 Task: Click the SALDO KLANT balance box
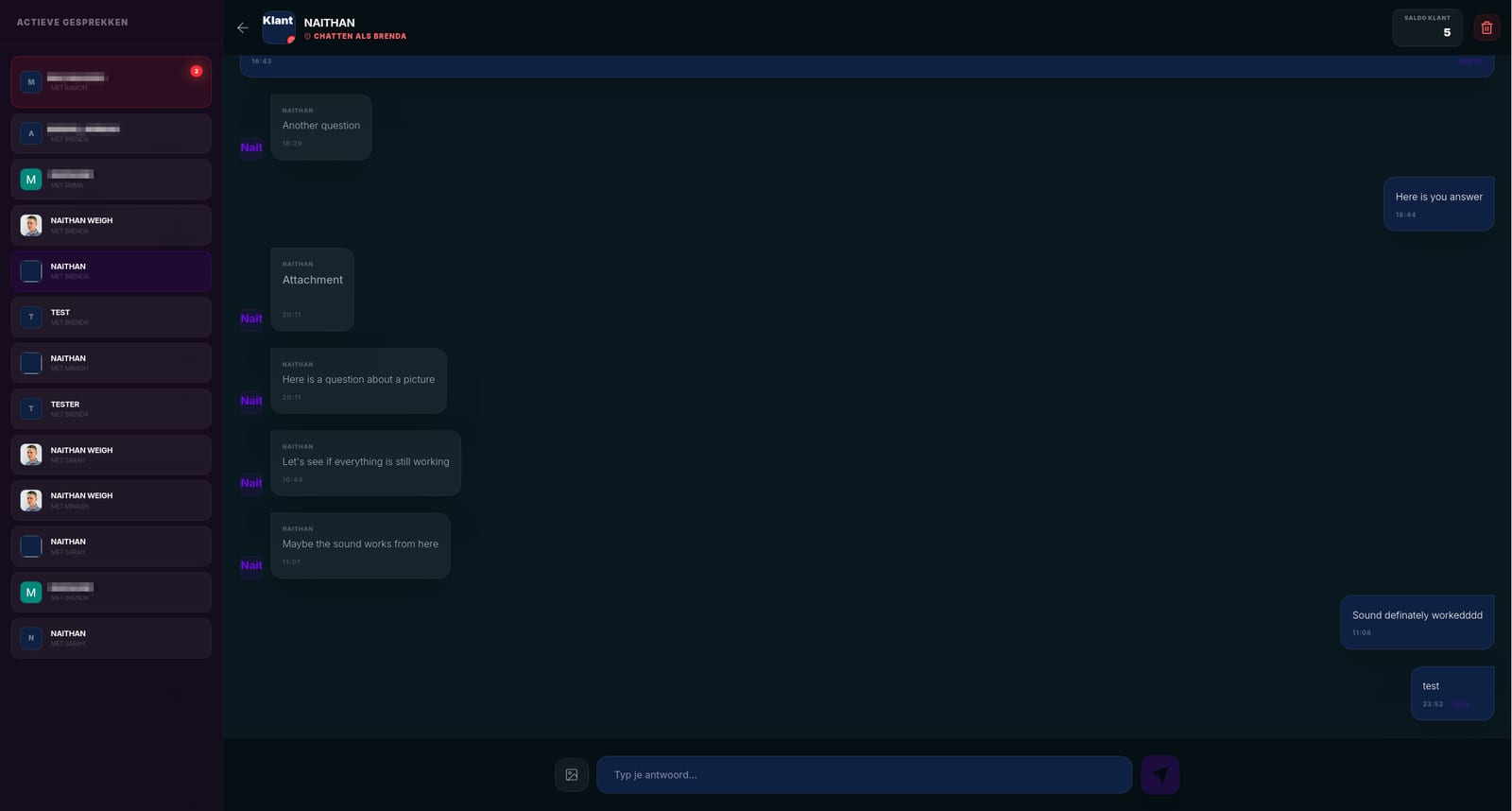(x=1427, y=28)
